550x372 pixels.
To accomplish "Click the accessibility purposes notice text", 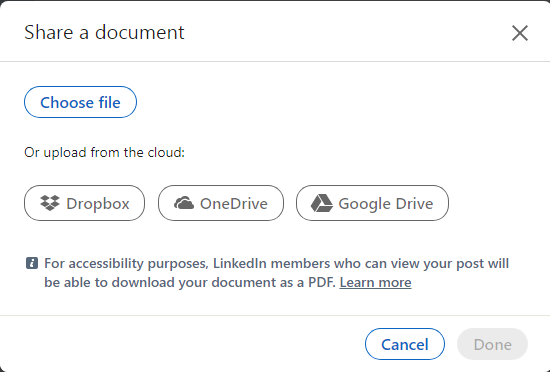I will [x=276, y=273].
